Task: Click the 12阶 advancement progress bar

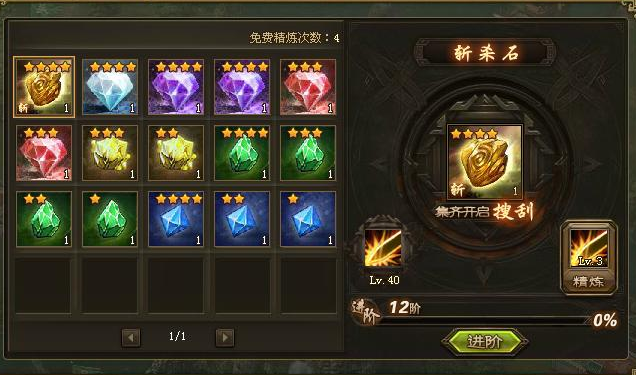Action: pos(485,320)
